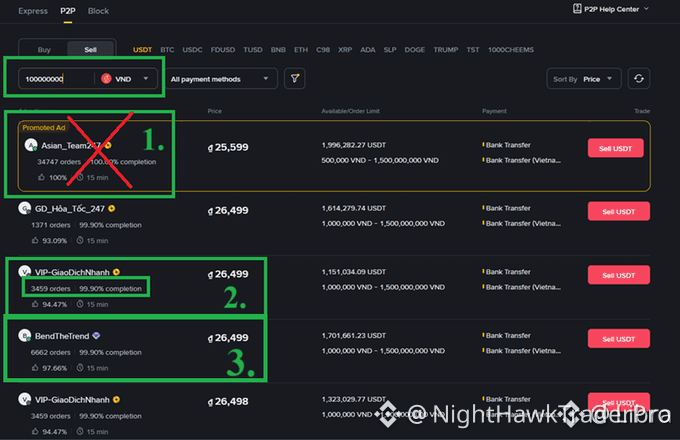Select TRUMP coin
680x440 pixels.
click(445, 49)
